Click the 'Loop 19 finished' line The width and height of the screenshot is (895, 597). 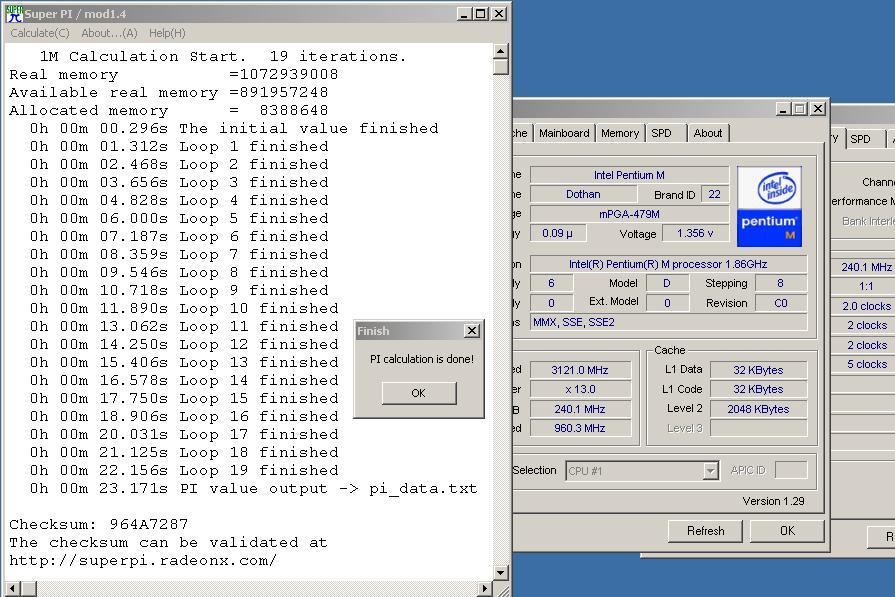(259, 470)
